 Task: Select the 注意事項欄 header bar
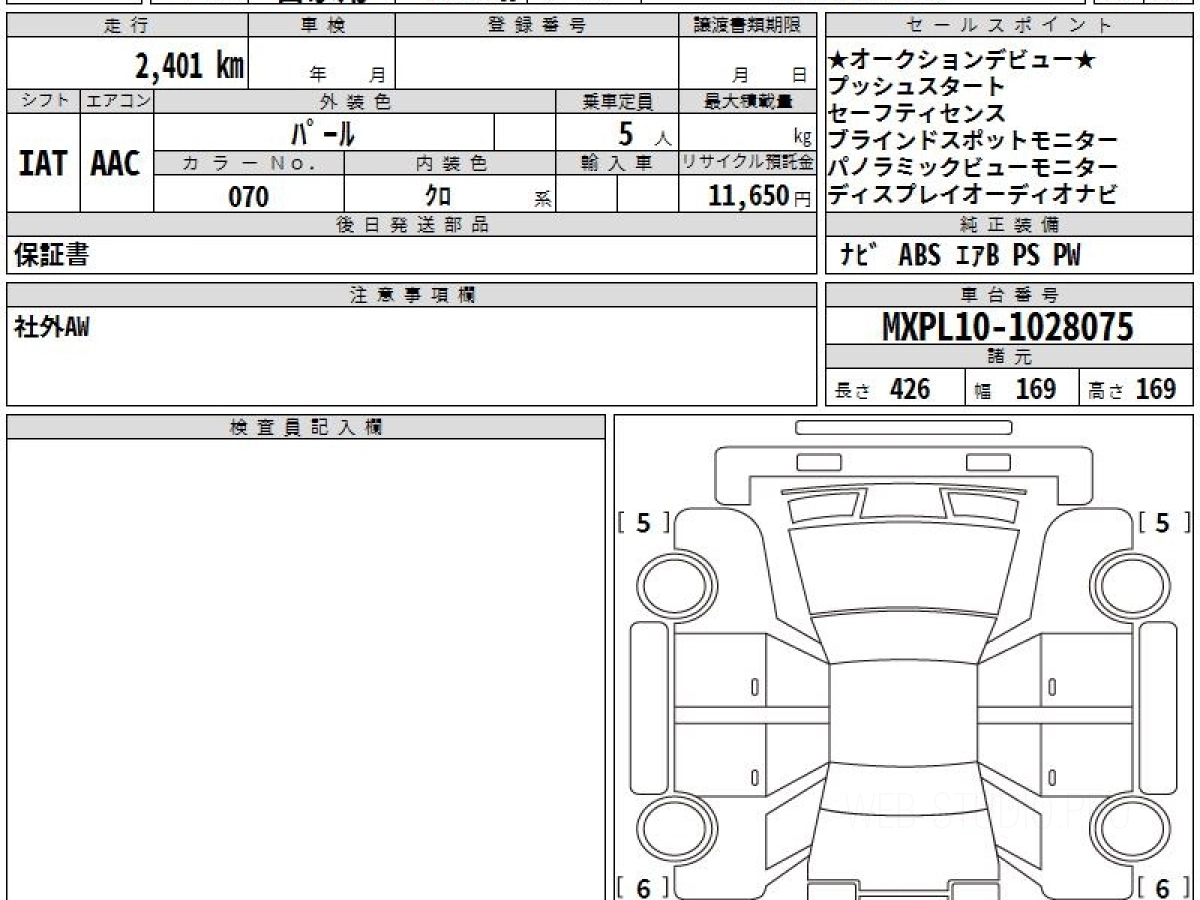[411, 295]
